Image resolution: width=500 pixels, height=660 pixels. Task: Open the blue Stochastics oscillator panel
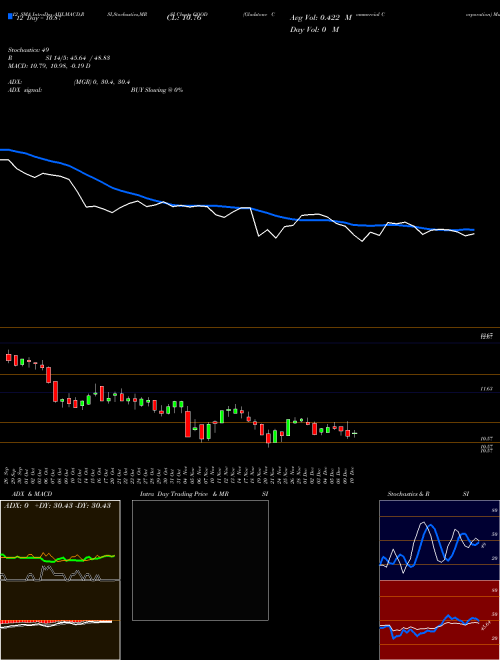coord(439,540)
